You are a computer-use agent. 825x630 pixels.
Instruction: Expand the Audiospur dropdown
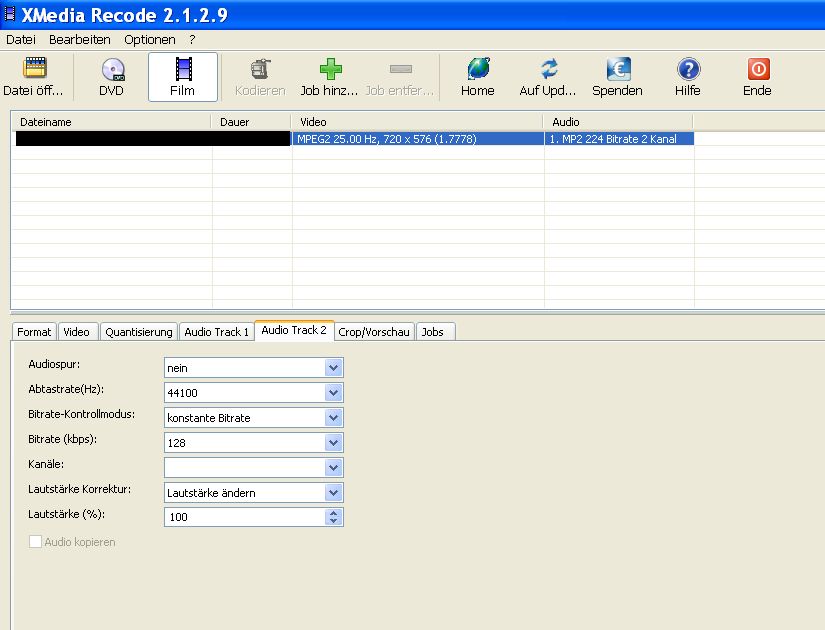point(334,367)
